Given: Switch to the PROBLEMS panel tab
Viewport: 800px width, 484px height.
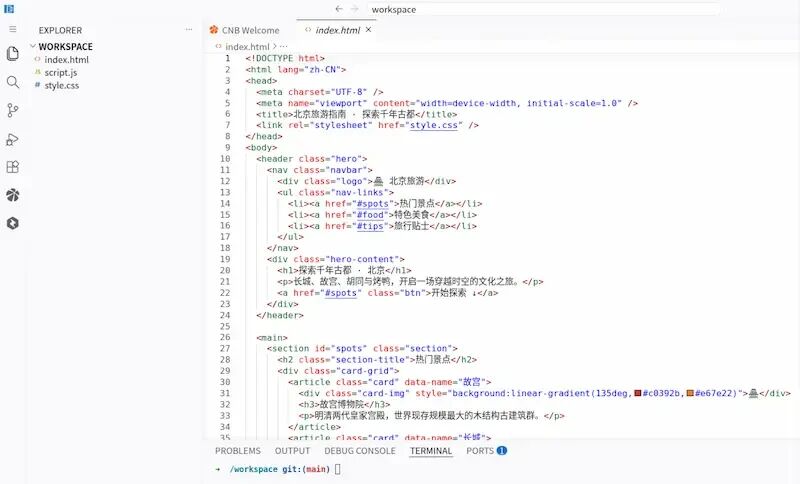Looking at the screenshot, I should pyautogui.click(x=238, y=451).
